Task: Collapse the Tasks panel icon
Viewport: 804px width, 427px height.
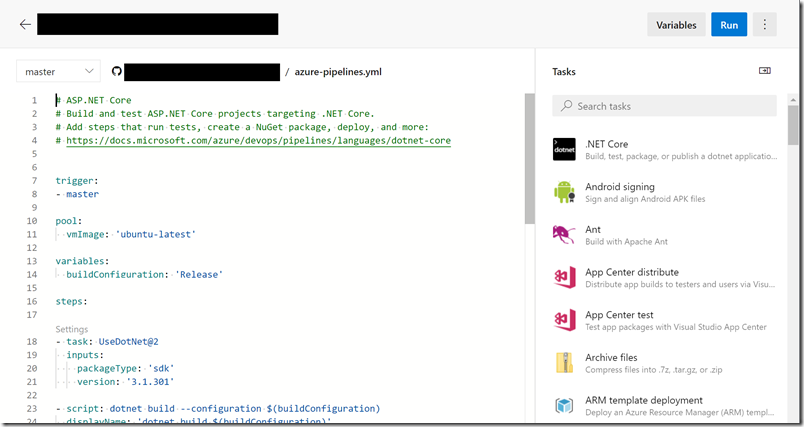Action: (x=765, y=71)
